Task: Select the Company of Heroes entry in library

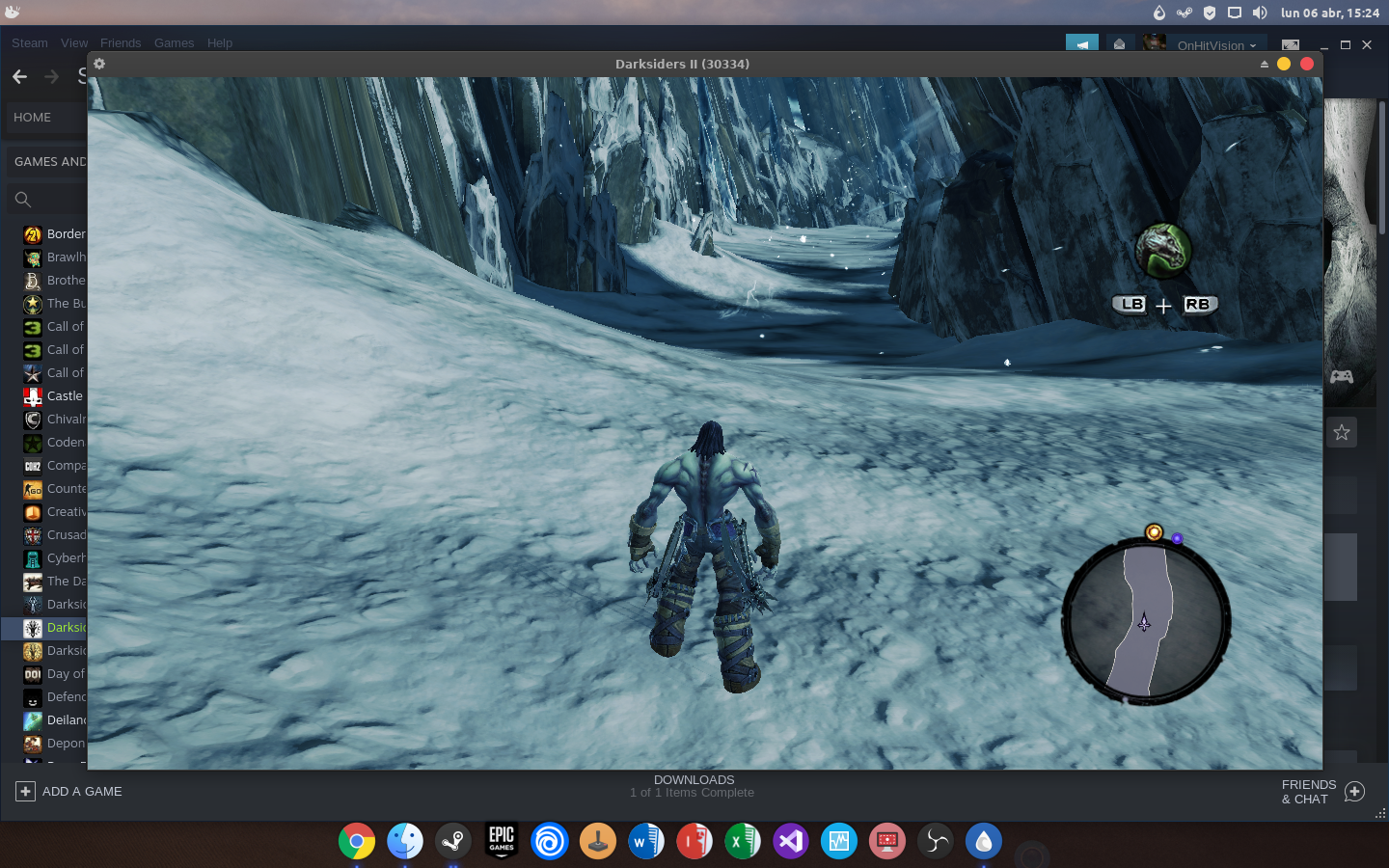Action: pyautogui.click(x=54, y=466)
